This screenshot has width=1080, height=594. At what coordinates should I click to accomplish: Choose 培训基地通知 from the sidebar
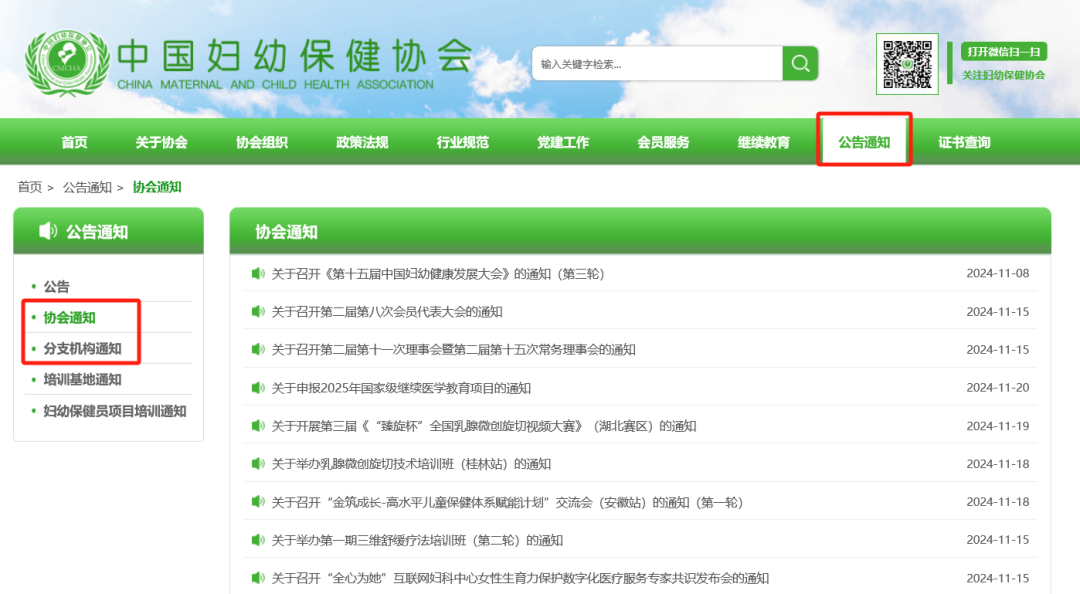pyautogui.click(x=82, y=380)
